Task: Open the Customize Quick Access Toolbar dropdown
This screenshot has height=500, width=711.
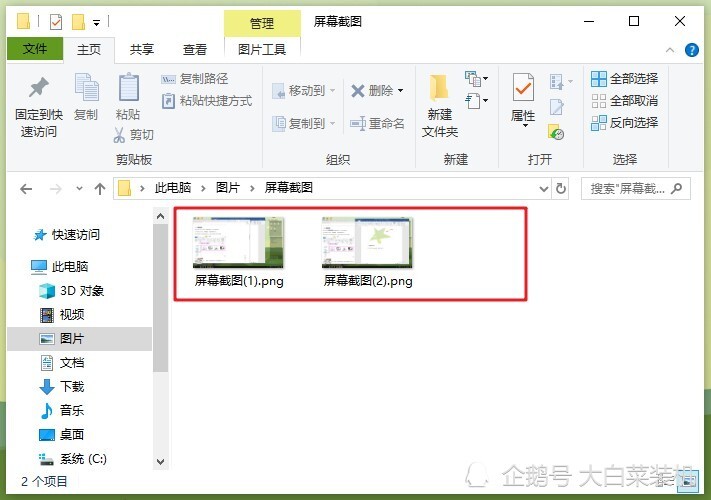Action: (97, 22)
